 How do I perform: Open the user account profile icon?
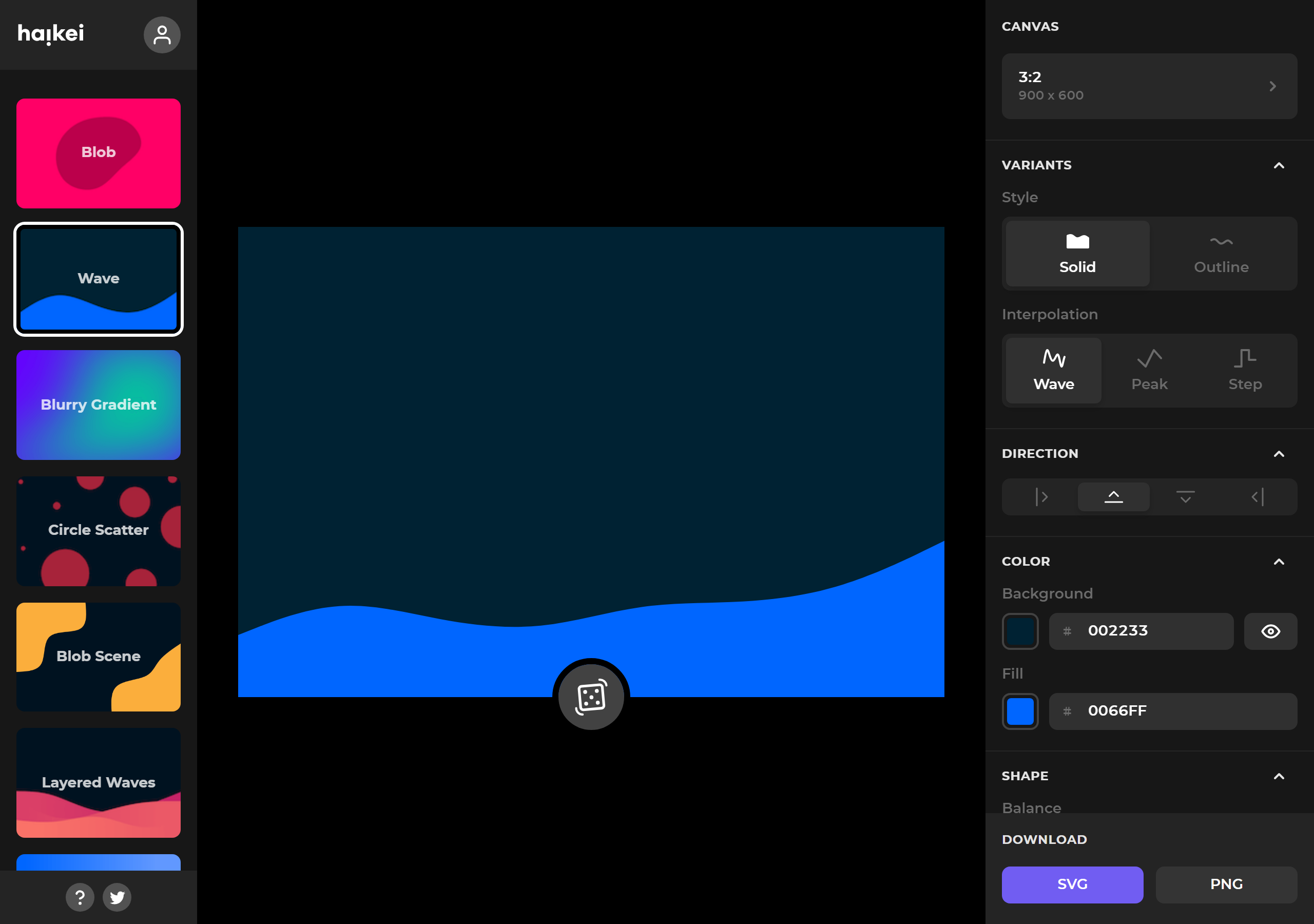[x=162, y=35]
